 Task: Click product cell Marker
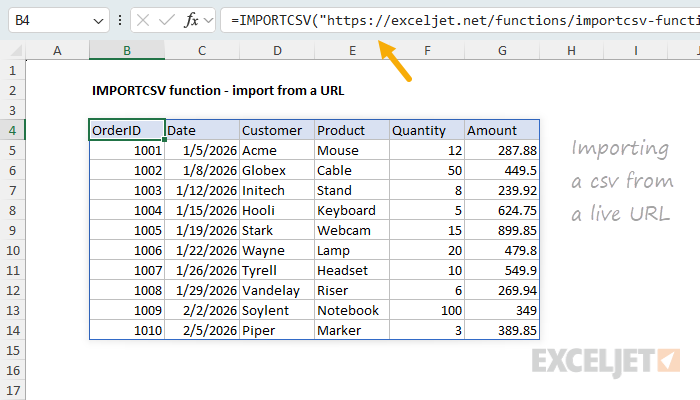click(352, 330)
